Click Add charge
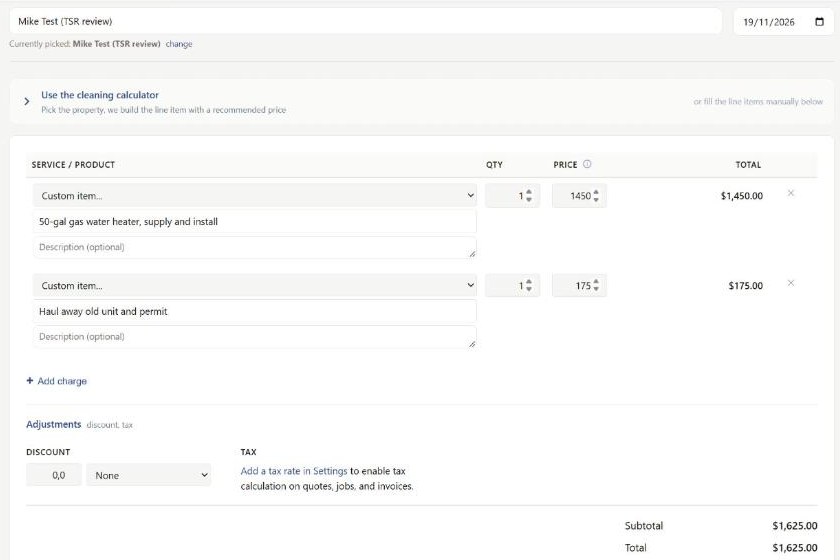 (57, 381)
